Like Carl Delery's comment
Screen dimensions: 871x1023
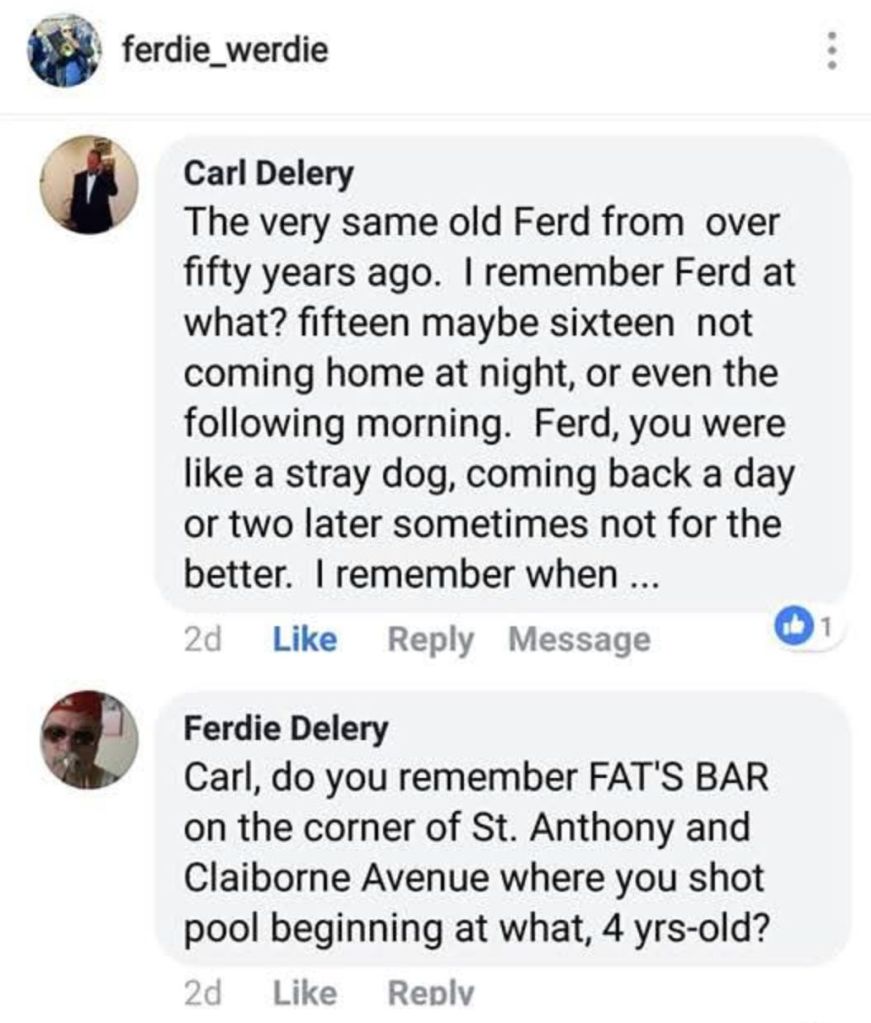point(304,639)
